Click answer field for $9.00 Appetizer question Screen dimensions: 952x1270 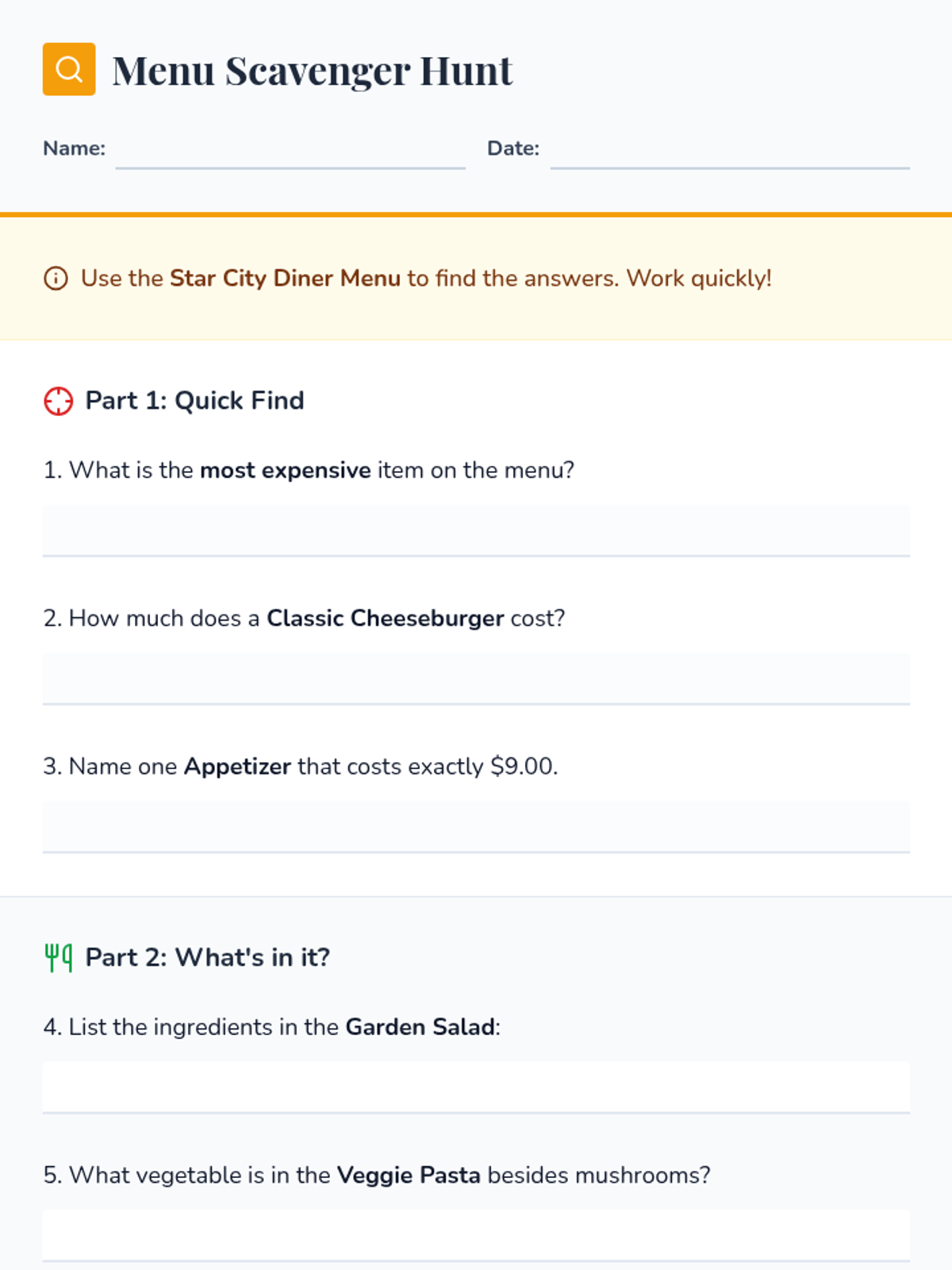click(x=476, y=825)
